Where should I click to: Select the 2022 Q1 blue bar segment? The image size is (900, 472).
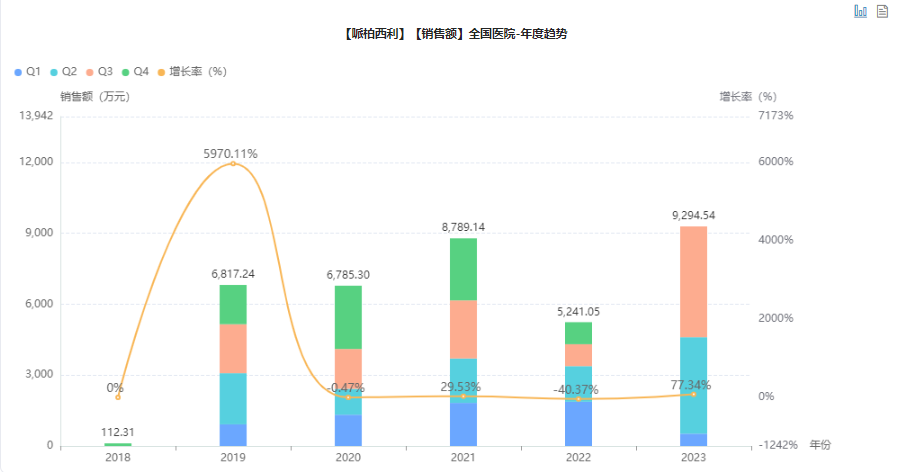pos(578,423)
